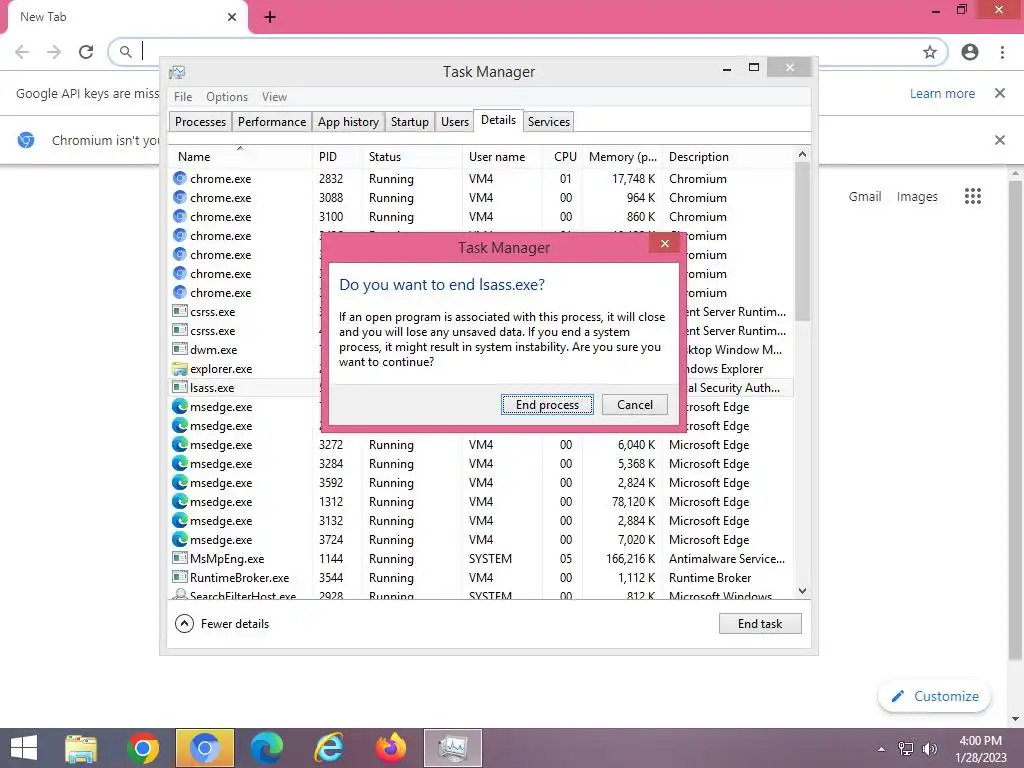The height and width of the screenshot is (768, 1024).
Task: Cancel the end lsass.exe dialog
Action: point(635,405)
